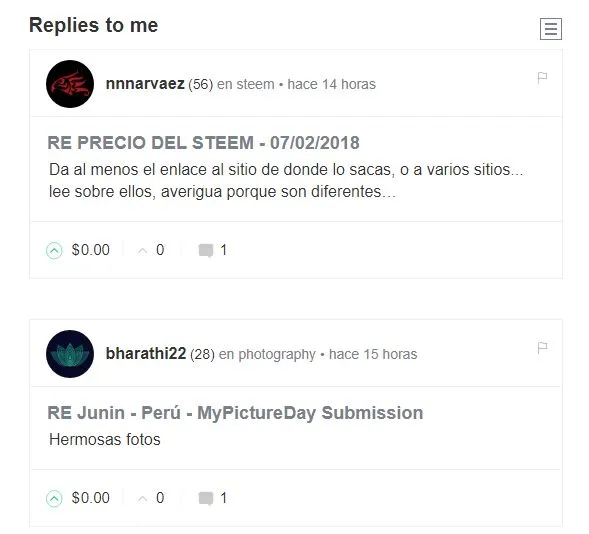Open payout details $0.00 on bharathi22 reply
Screen dimensions: 589x534
click(x=91, y=498)
